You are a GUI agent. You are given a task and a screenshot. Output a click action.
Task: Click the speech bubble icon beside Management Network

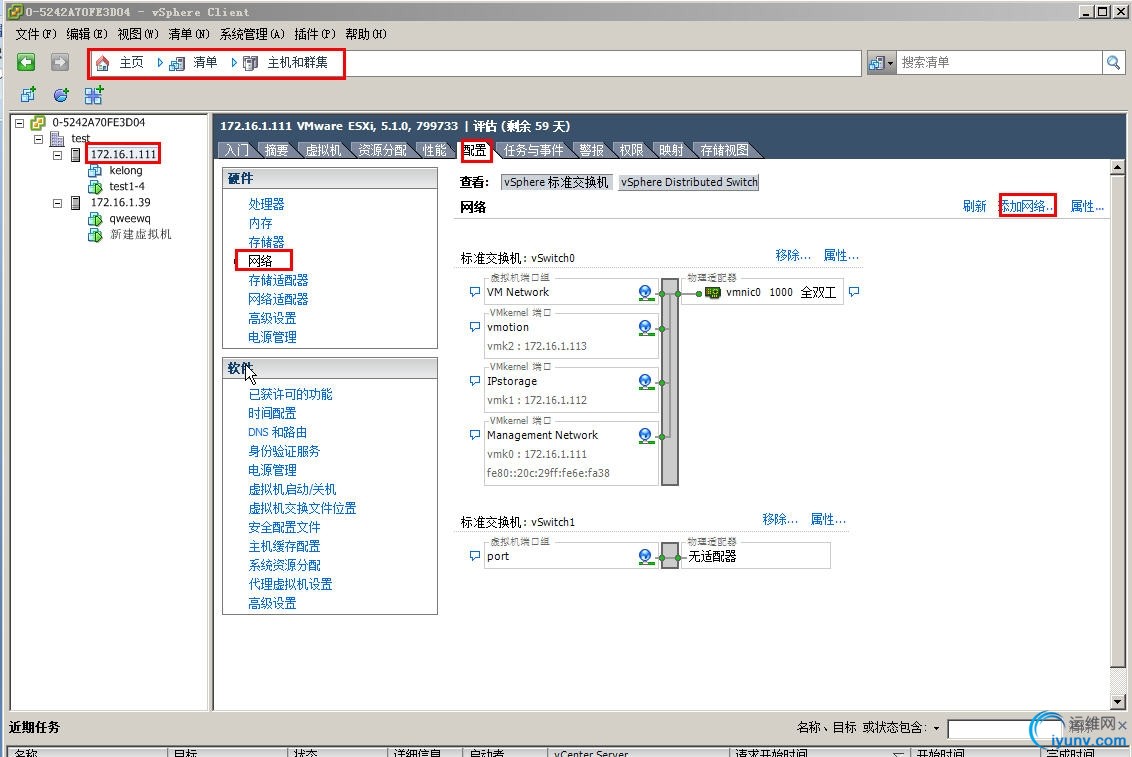tap(474, 435)
